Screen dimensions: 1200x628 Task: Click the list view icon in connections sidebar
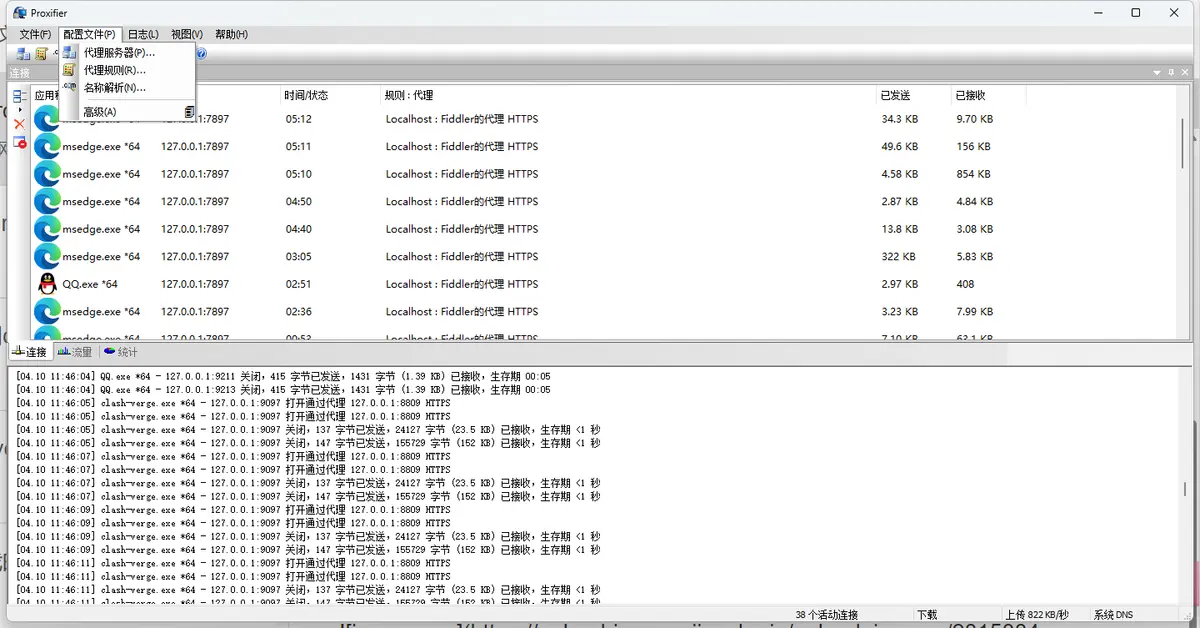point(19,96)
